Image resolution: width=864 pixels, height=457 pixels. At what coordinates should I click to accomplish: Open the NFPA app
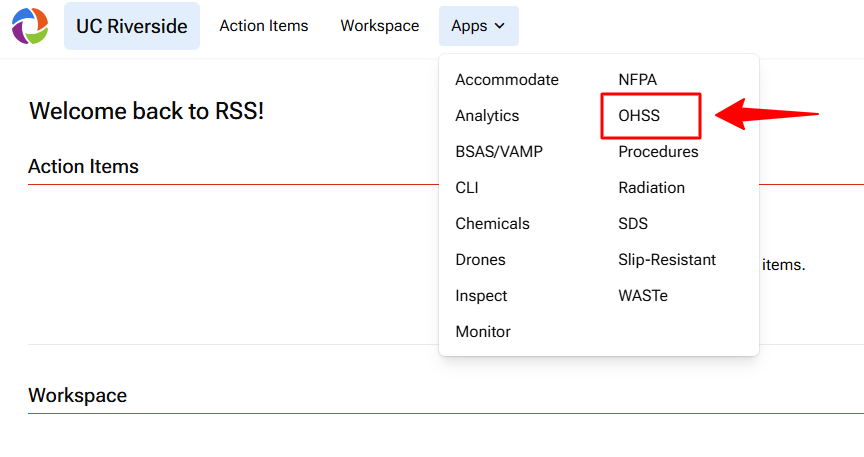637,80
